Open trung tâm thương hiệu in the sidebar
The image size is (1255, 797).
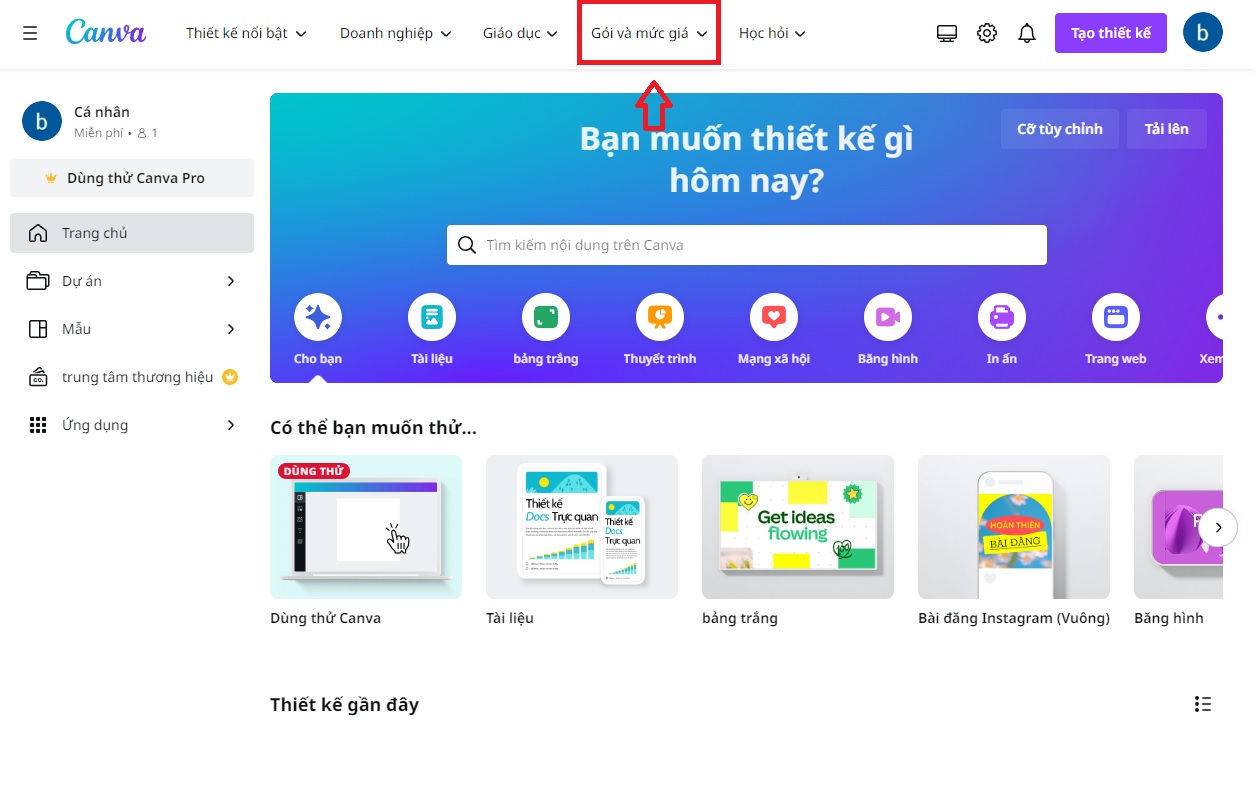(132, 377)
